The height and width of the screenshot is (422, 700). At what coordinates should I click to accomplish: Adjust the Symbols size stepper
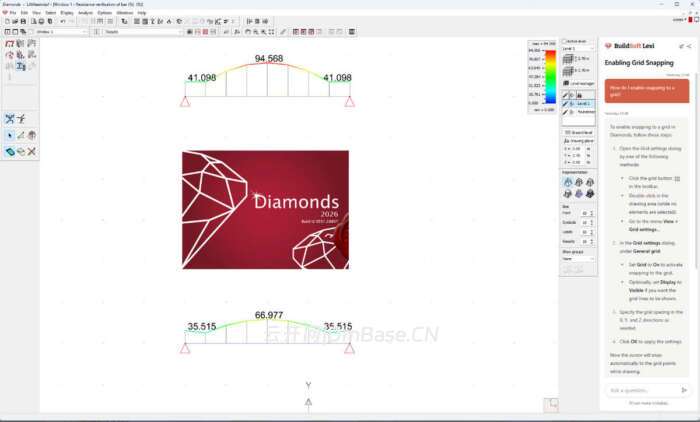coord(592,222)
